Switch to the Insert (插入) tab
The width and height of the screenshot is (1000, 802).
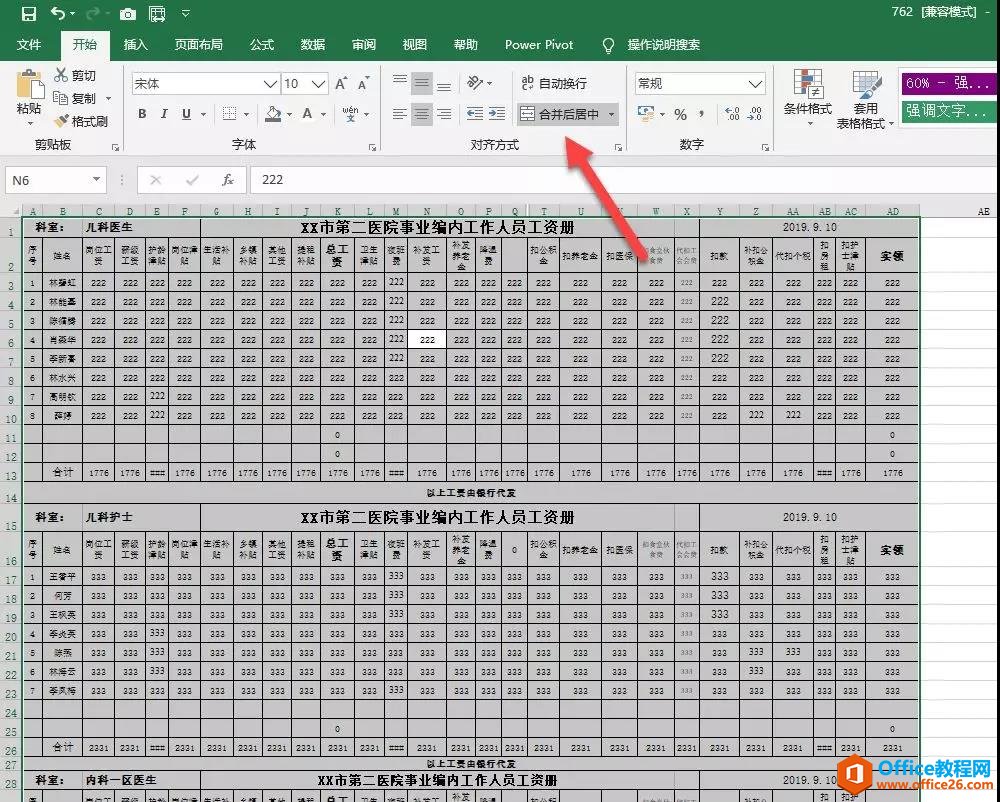tap(135, 45)
